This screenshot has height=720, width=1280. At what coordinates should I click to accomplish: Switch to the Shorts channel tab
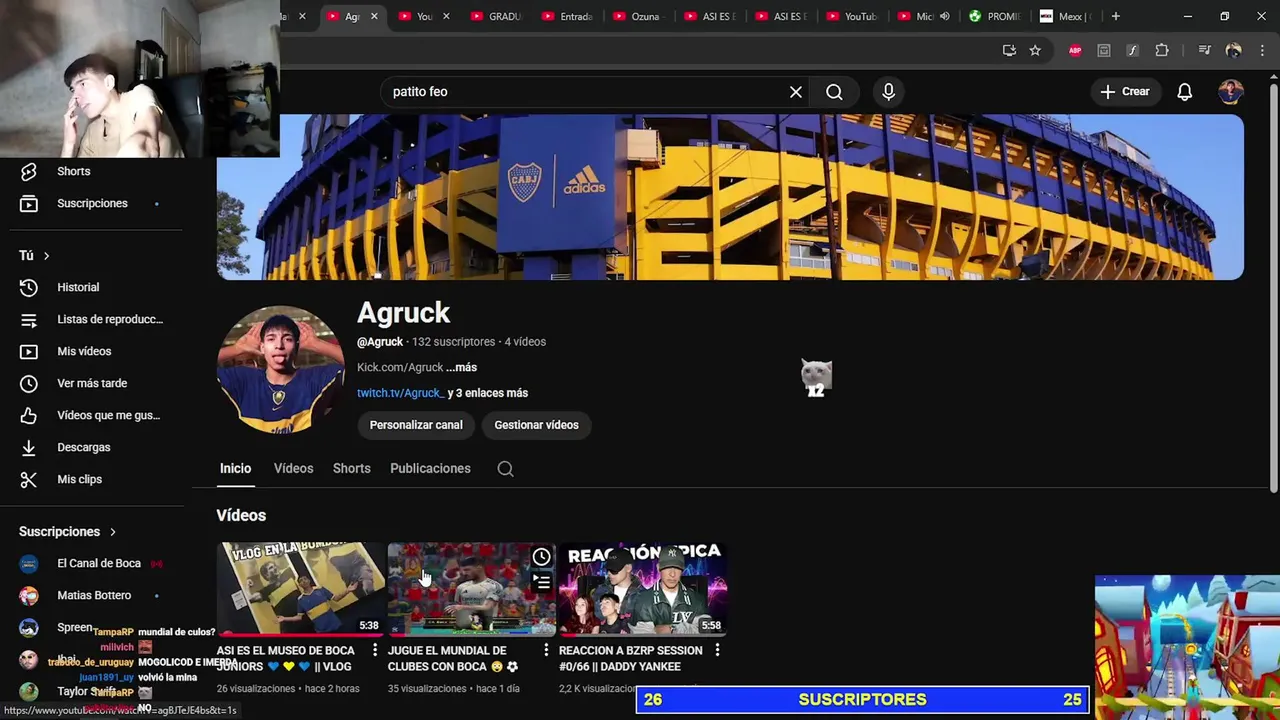[x=352, y=469]
